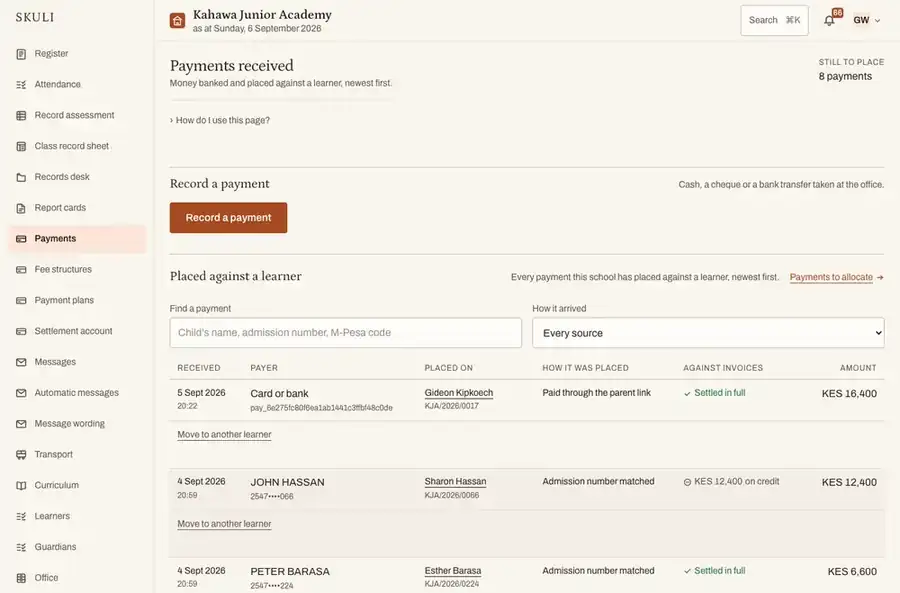Click the Amount column header
The height and width of the screenshot is (593, 900).
(x=858, y=368)
